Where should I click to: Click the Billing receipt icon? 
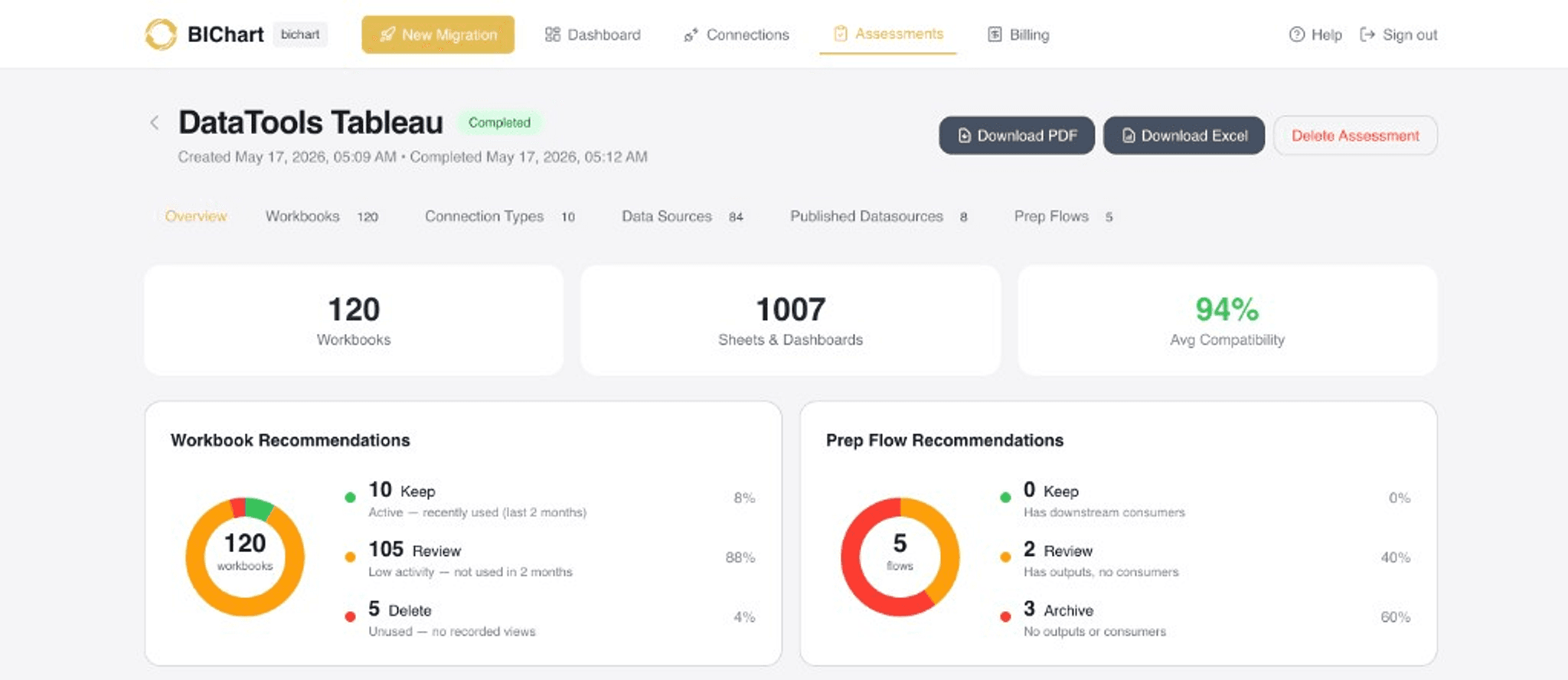(x=995, y=34)
